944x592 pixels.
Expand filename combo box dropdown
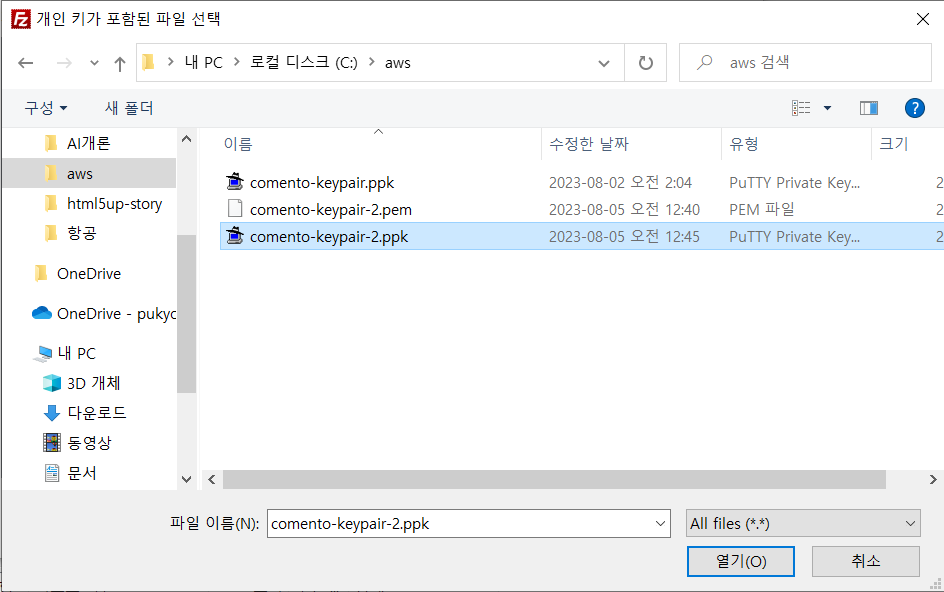point(660,524)
